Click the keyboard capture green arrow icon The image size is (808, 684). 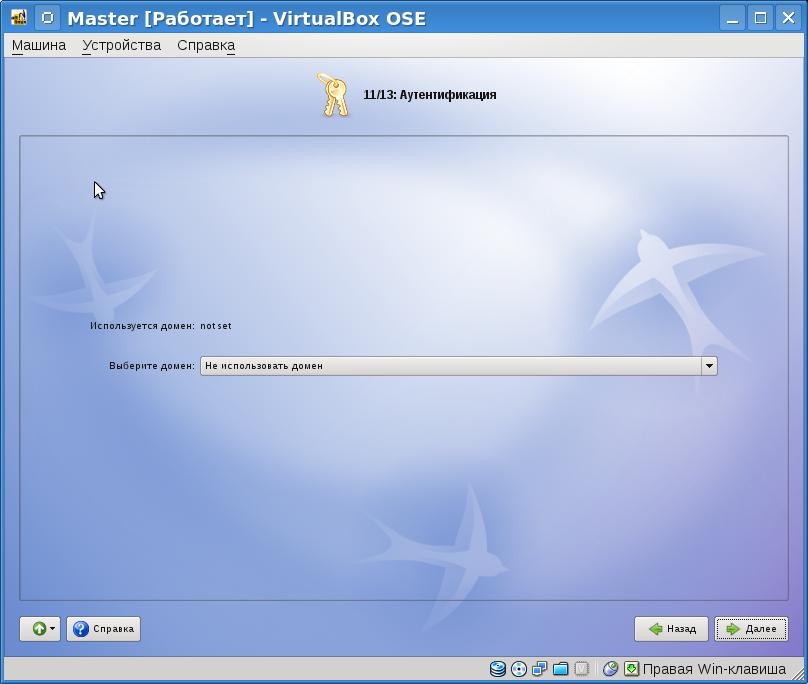pyautogui.click(x=631, y=669)
